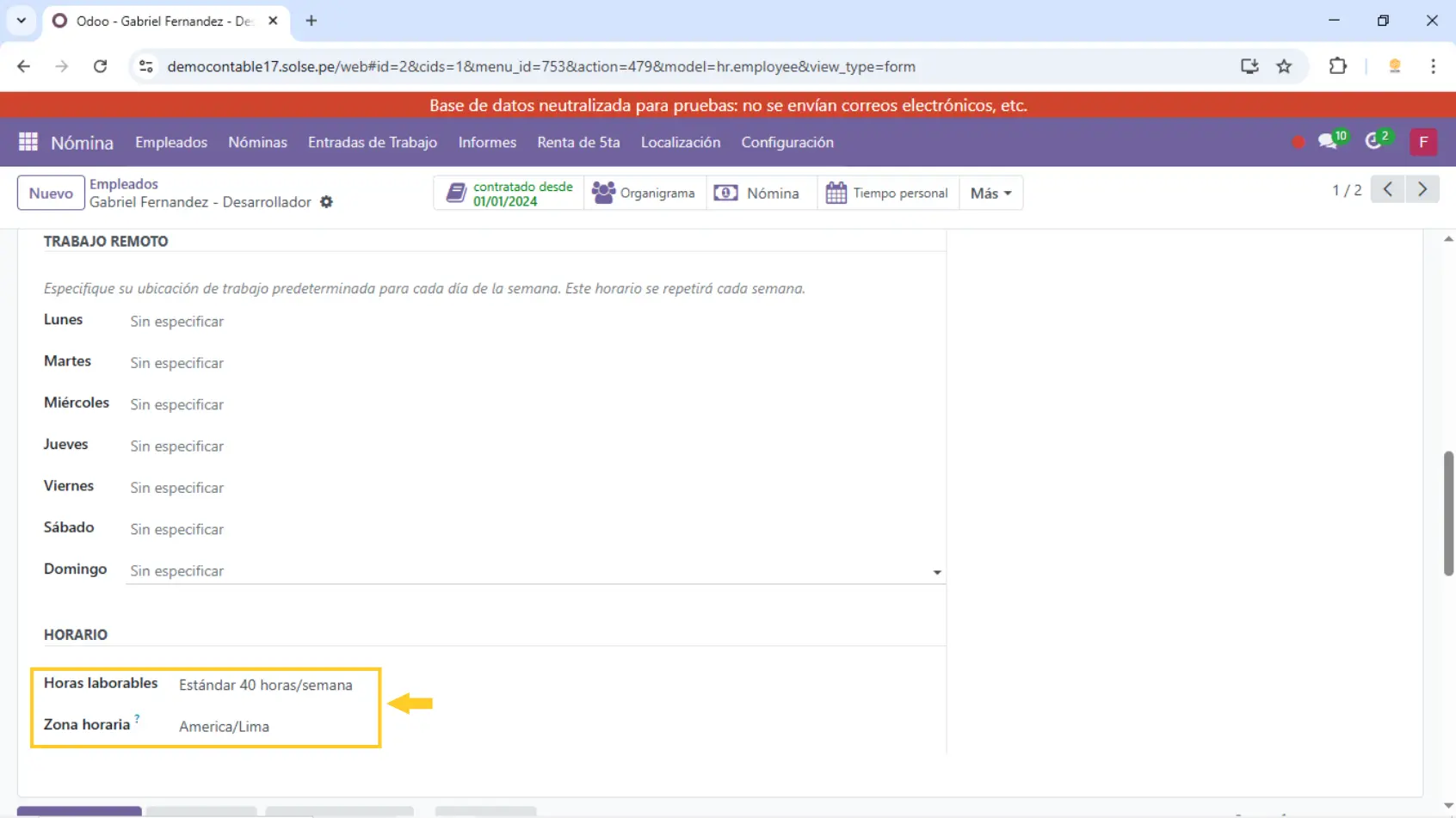The width and height of the screenshot is (1456, 818).
Task: Click the gear icon beside employee name
Action: (326, 202)
